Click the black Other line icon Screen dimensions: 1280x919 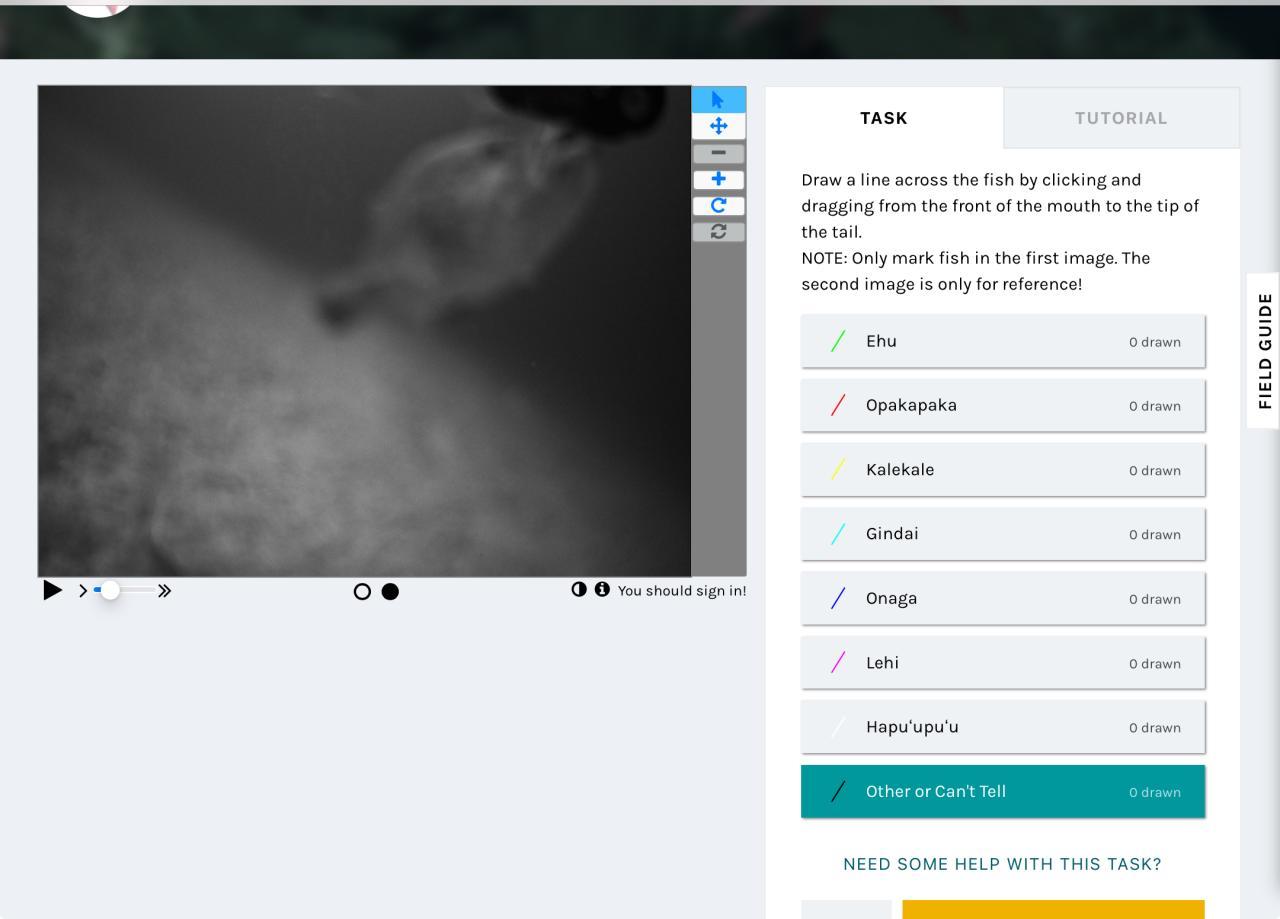point(838,791)
